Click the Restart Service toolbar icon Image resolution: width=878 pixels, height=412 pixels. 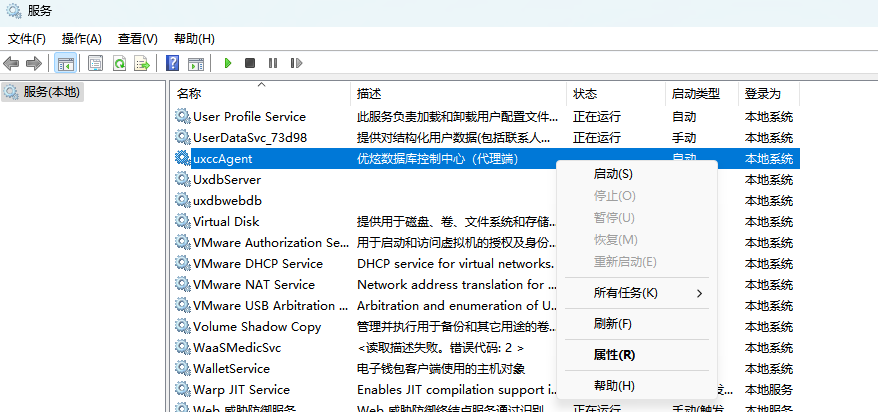(295, 63)
